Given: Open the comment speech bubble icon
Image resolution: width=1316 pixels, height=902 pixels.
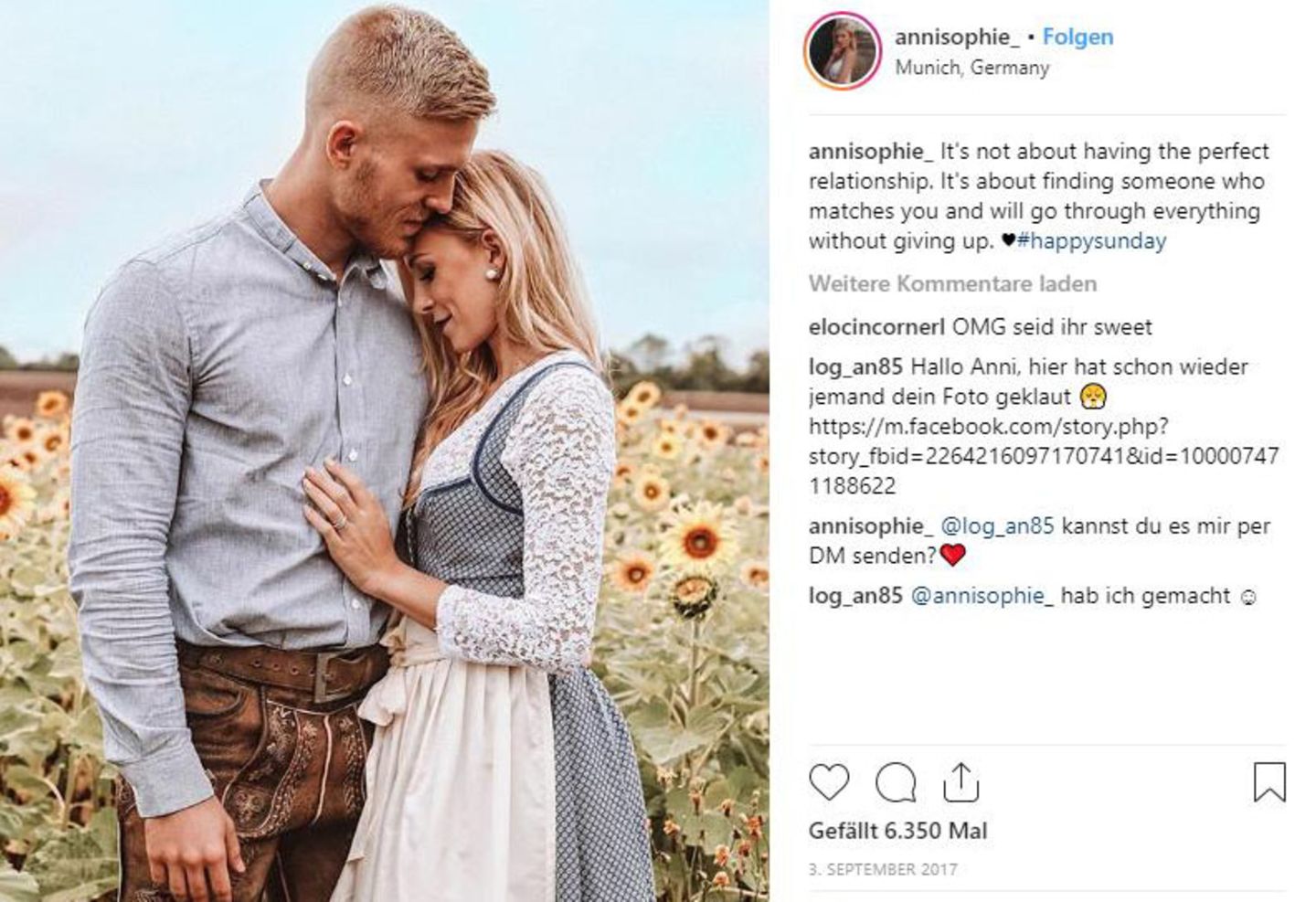Looking at the screenshot, I should click(x=896, y=782).
